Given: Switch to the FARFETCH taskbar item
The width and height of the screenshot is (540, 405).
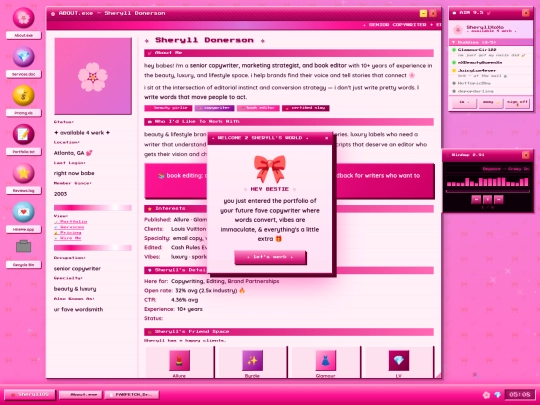Looking at the screenshot, I should (x=132, y=395).
